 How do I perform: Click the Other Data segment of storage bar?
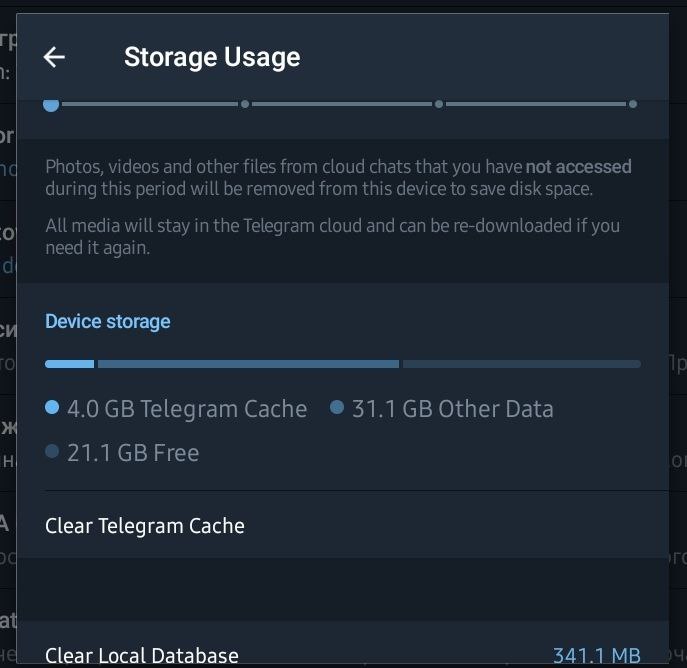pos(248,364)
